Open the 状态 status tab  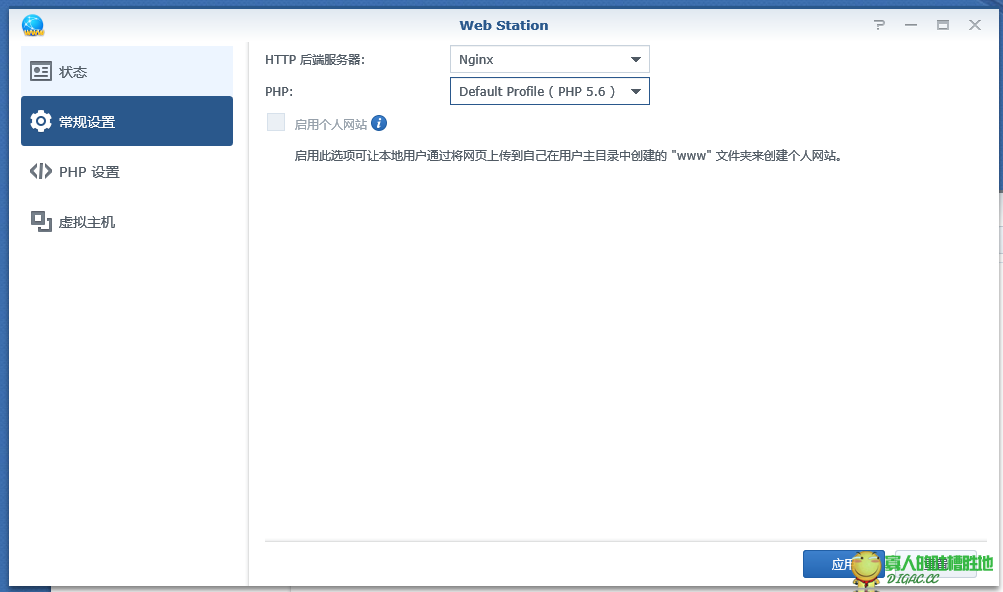127,71
